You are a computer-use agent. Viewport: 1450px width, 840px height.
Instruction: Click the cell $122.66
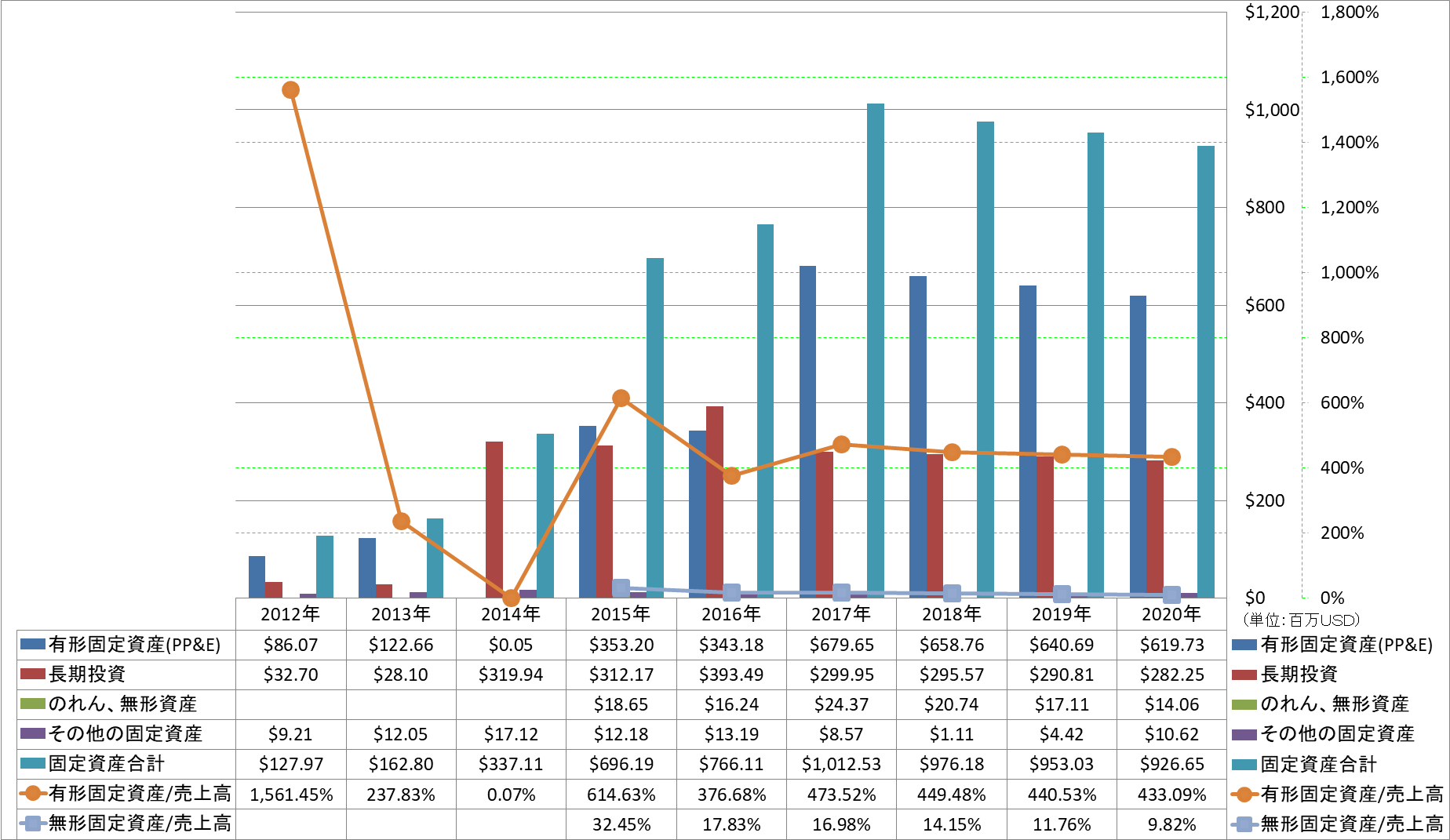pyautogui.click(x=401, y=645)
